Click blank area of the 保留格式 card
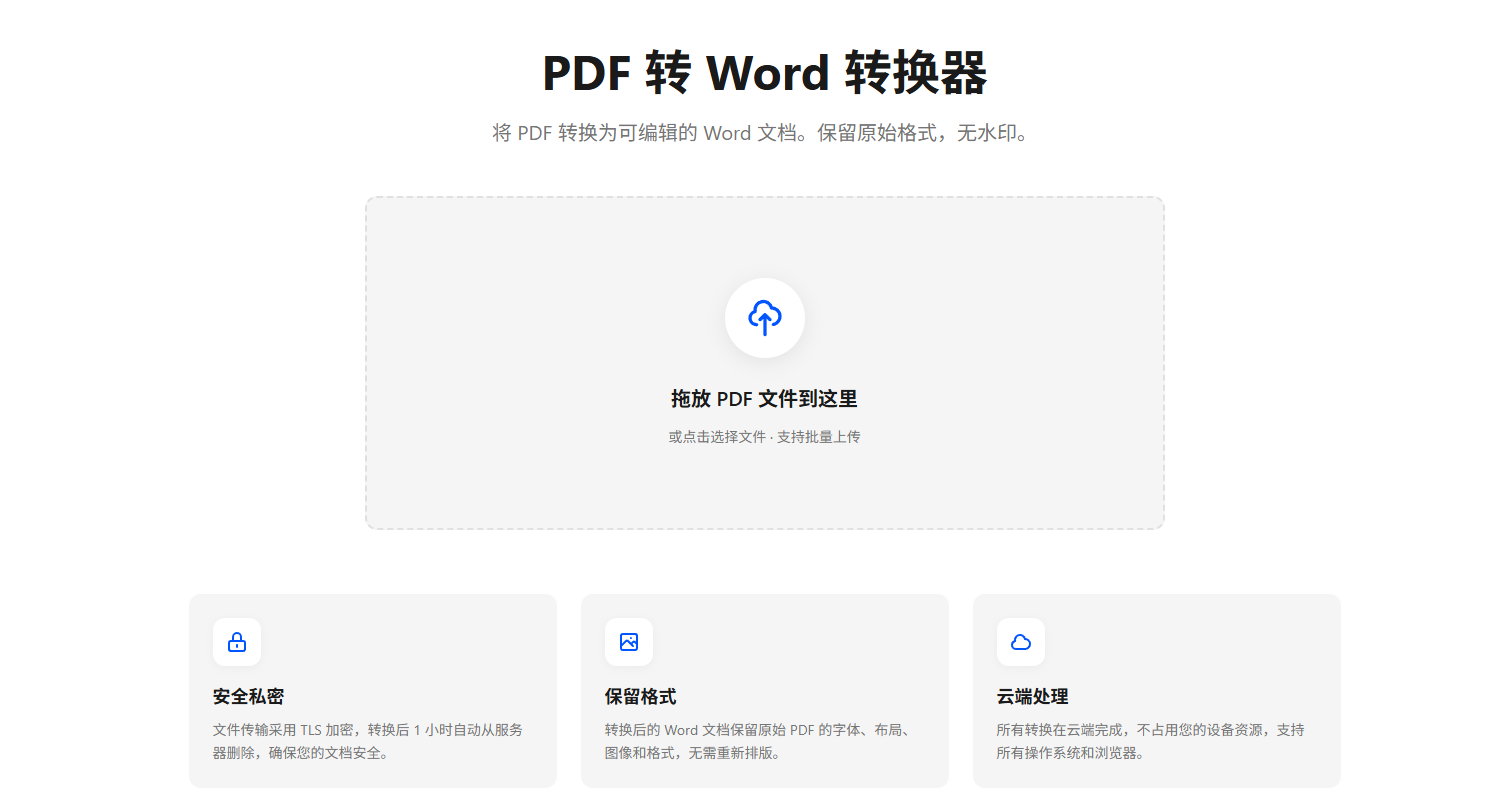The image size is (1491, 797). (x=812, y=645)
